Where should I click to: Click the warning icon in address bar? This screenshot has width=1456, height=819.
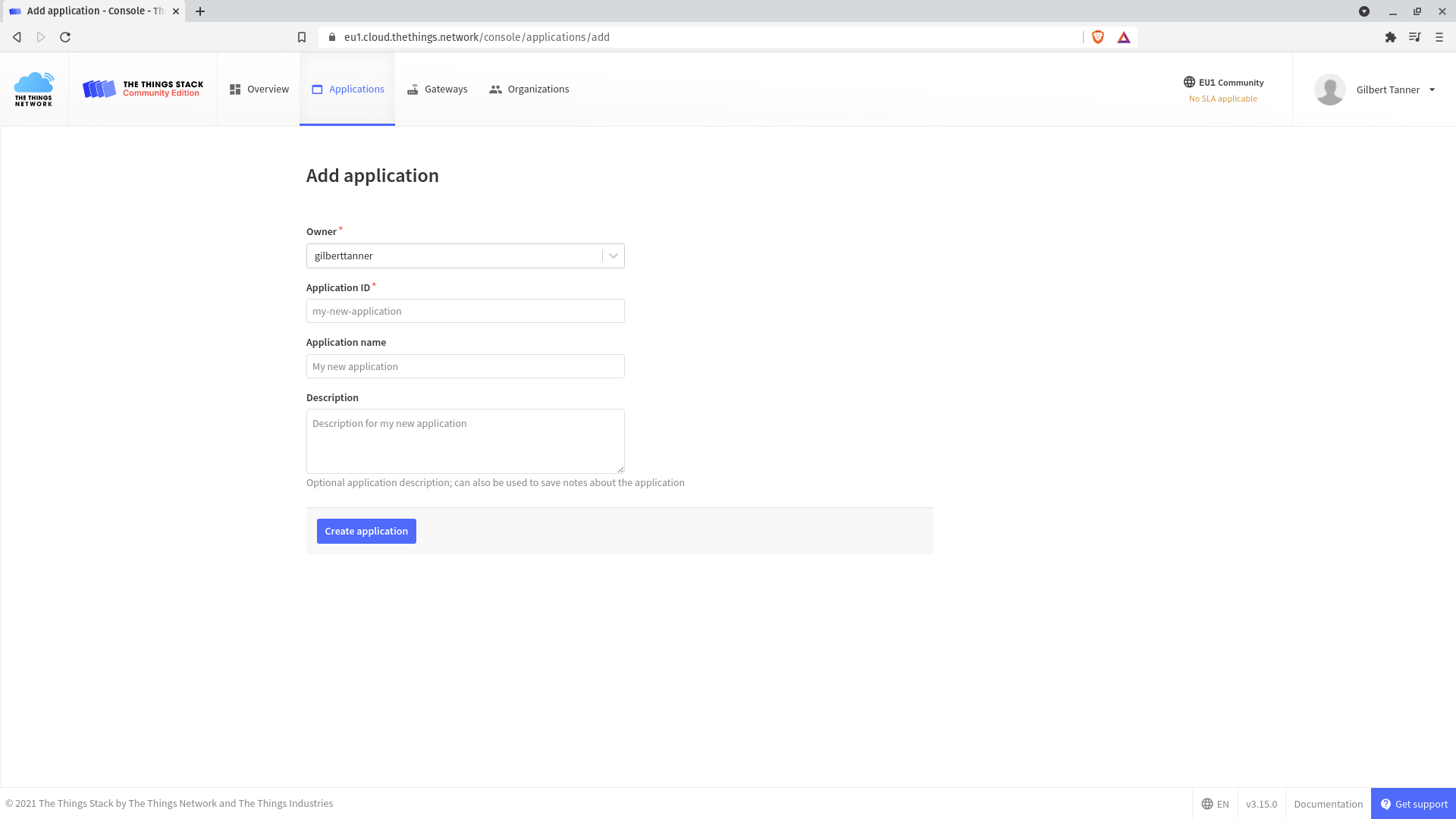(1124, 37)
